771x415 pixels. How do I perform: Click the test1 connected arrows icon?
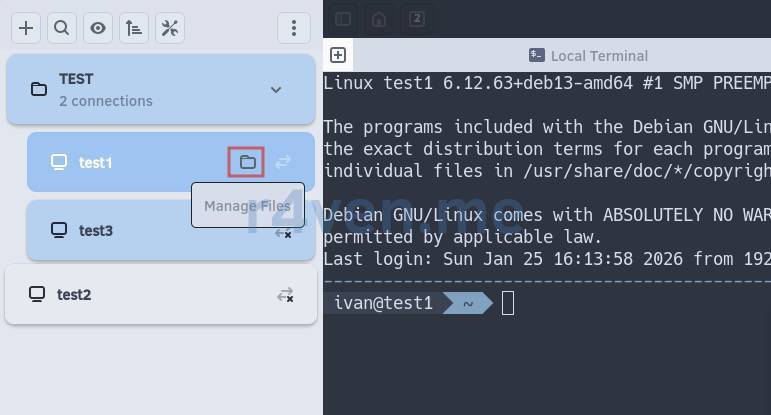(x=284, y=162)
